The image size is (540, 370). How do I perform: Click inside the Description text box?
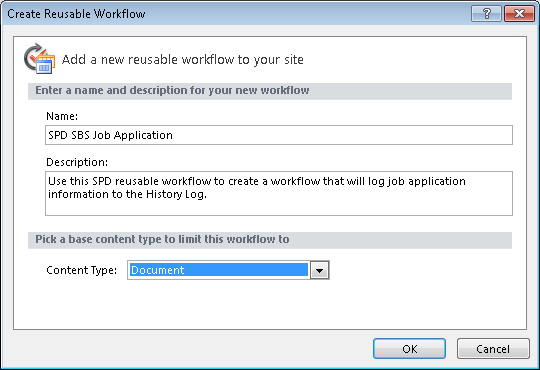[x=279, y=193]
